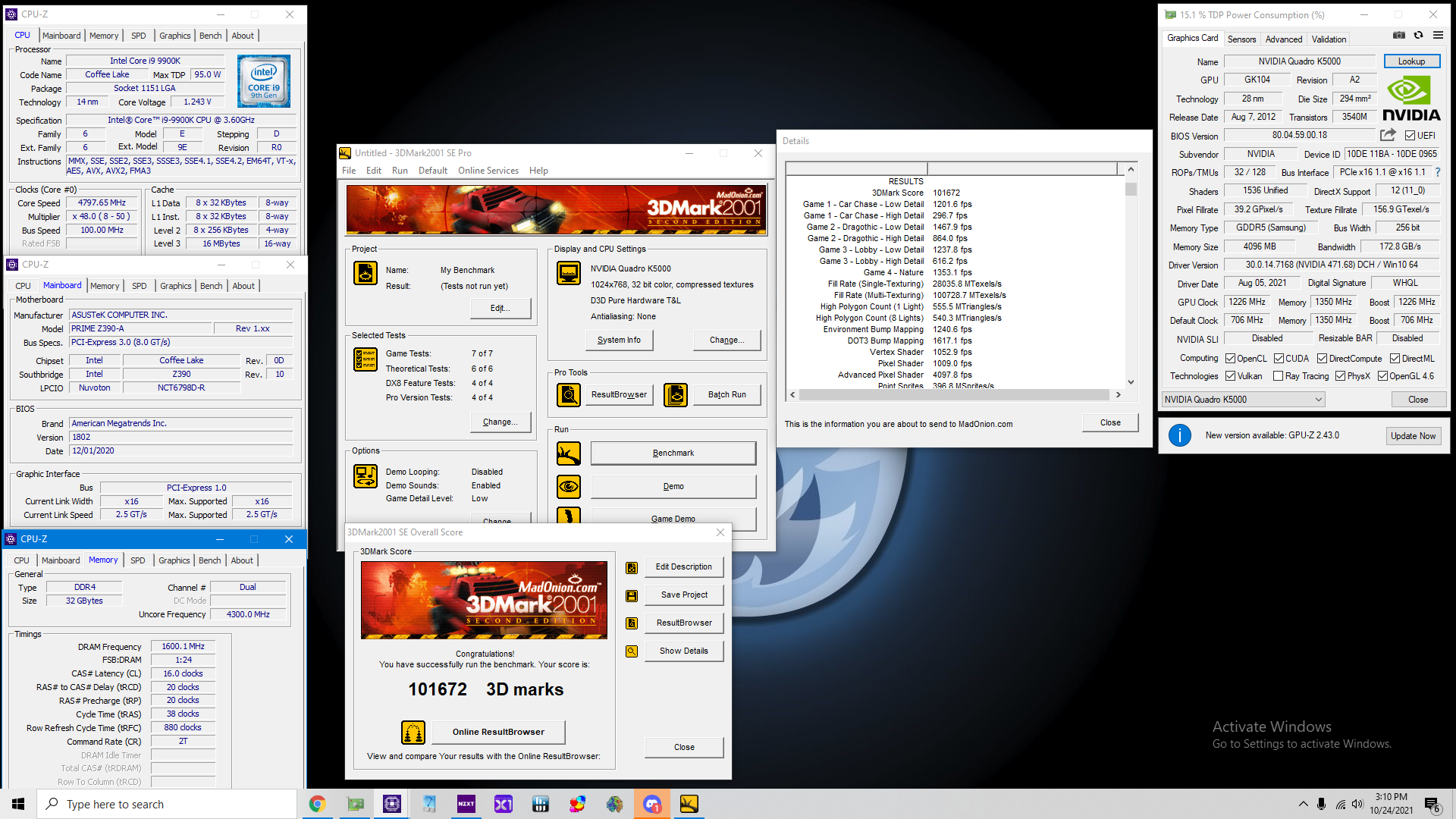Toggle the UEFI checkbox in GPU-Z
The height and width of the screenshot is (819, 1456).
pos(1410,136)
